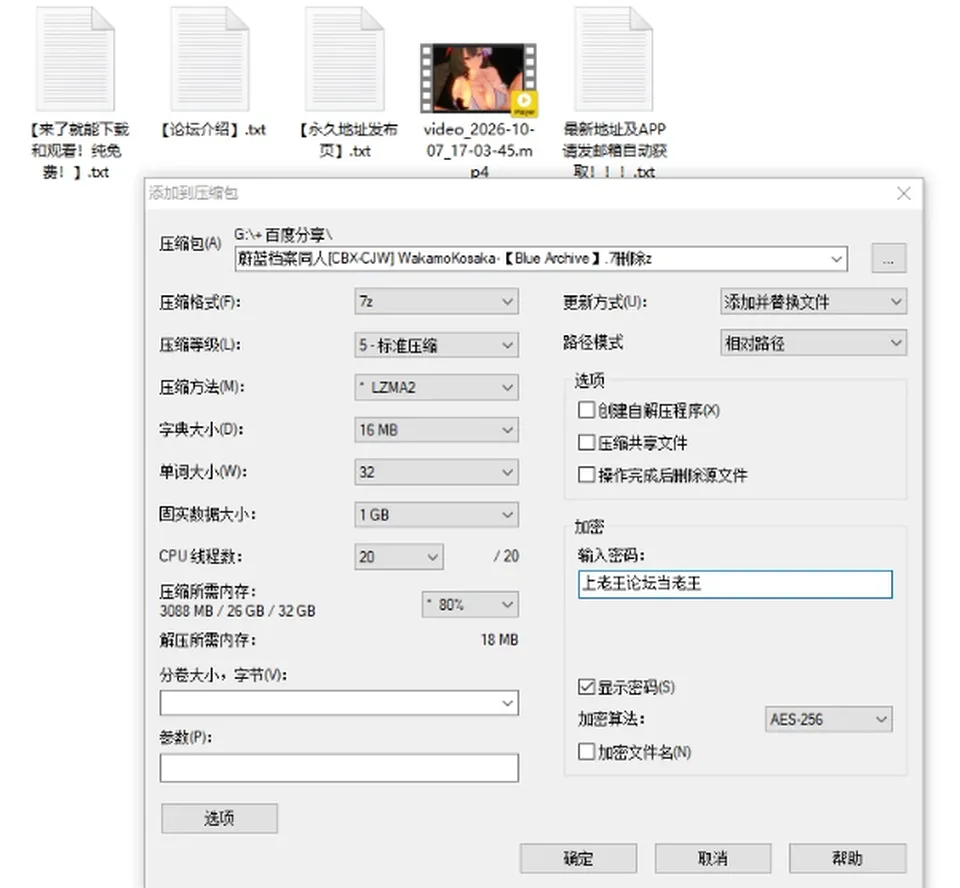Open the 80% memory usage dropdown

point(470,604)
